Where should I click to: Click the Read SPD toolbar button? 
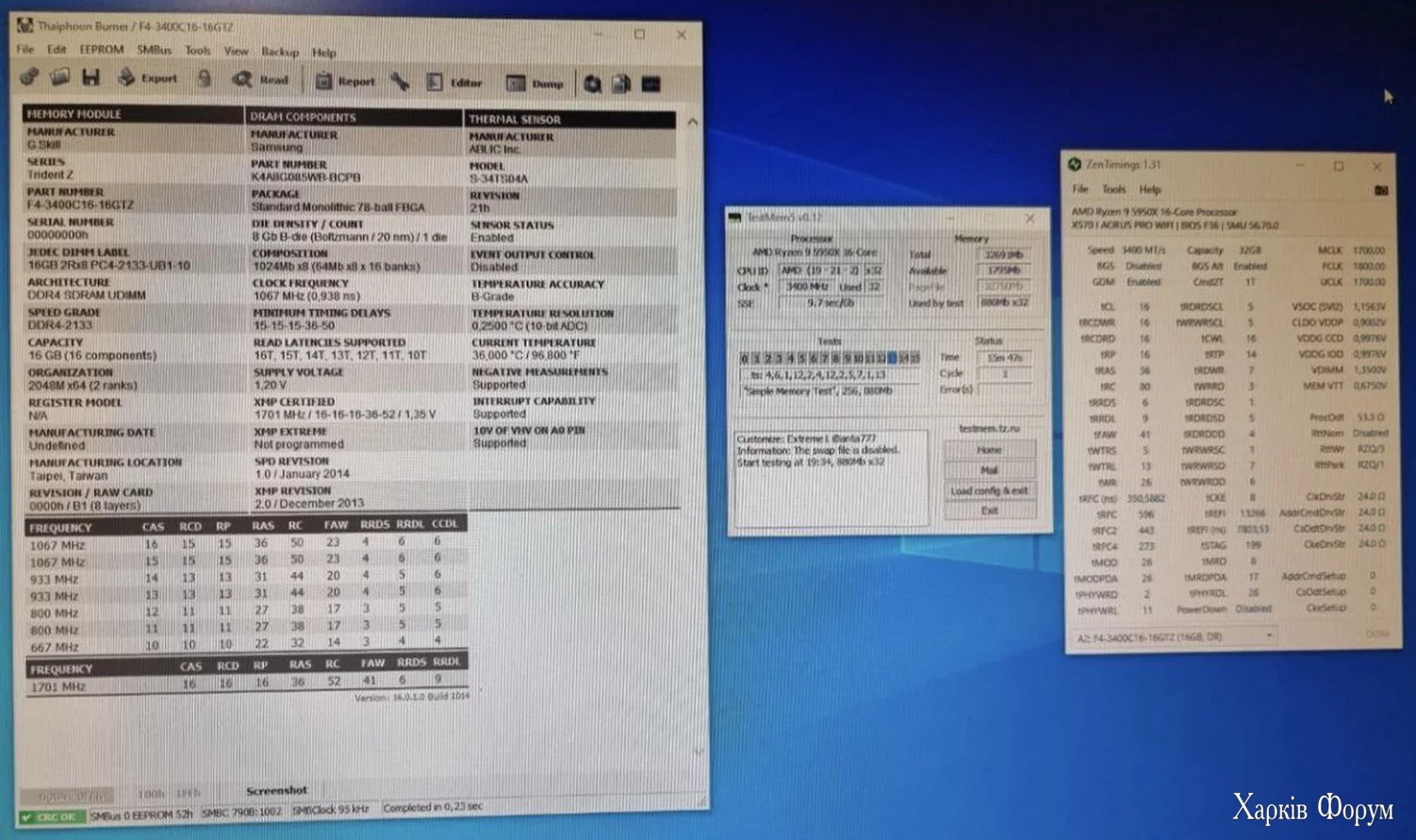point(261,80)
